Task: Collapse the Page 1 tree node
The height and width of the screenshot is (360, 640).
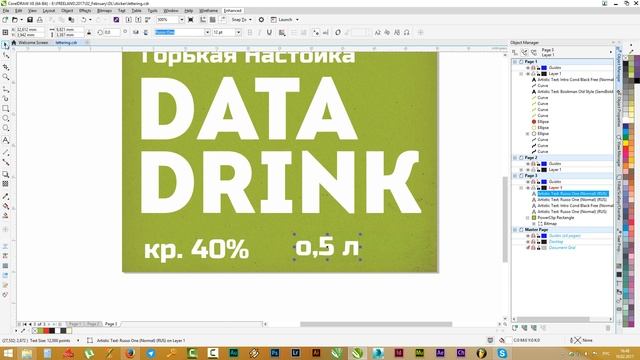Action: pyautogui.click(x=515, y=62)
